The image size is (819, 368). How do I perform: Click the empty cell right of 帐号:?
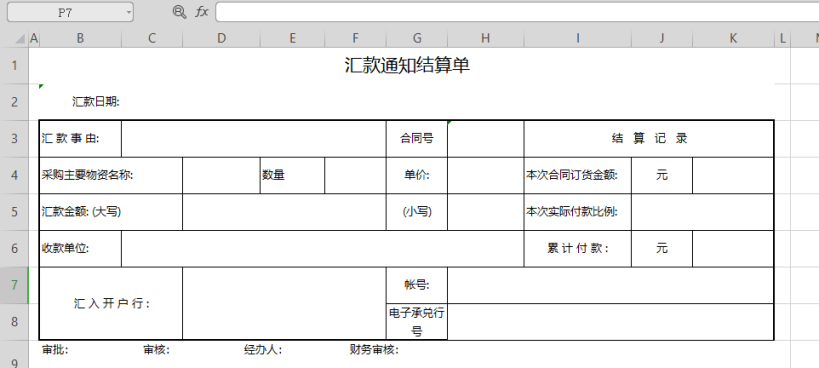click(610, 285)
